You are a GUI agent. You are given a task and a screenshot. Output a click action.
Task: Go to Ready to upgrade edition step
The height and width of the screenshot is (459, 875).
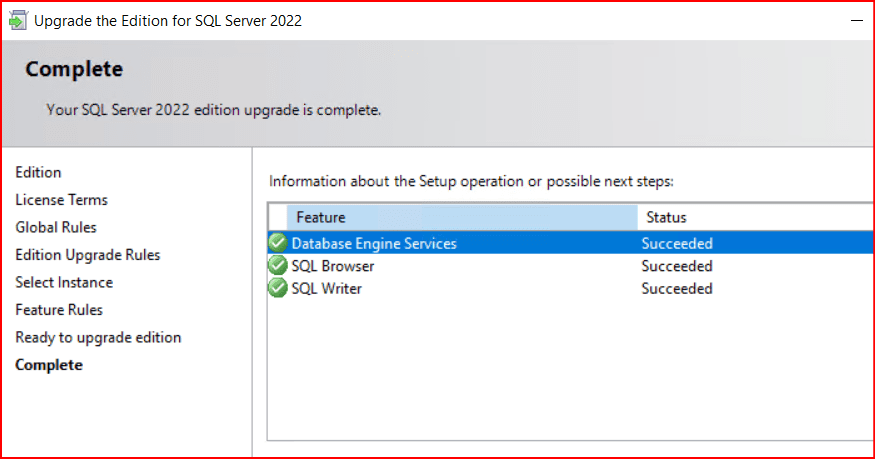[98, 337]
